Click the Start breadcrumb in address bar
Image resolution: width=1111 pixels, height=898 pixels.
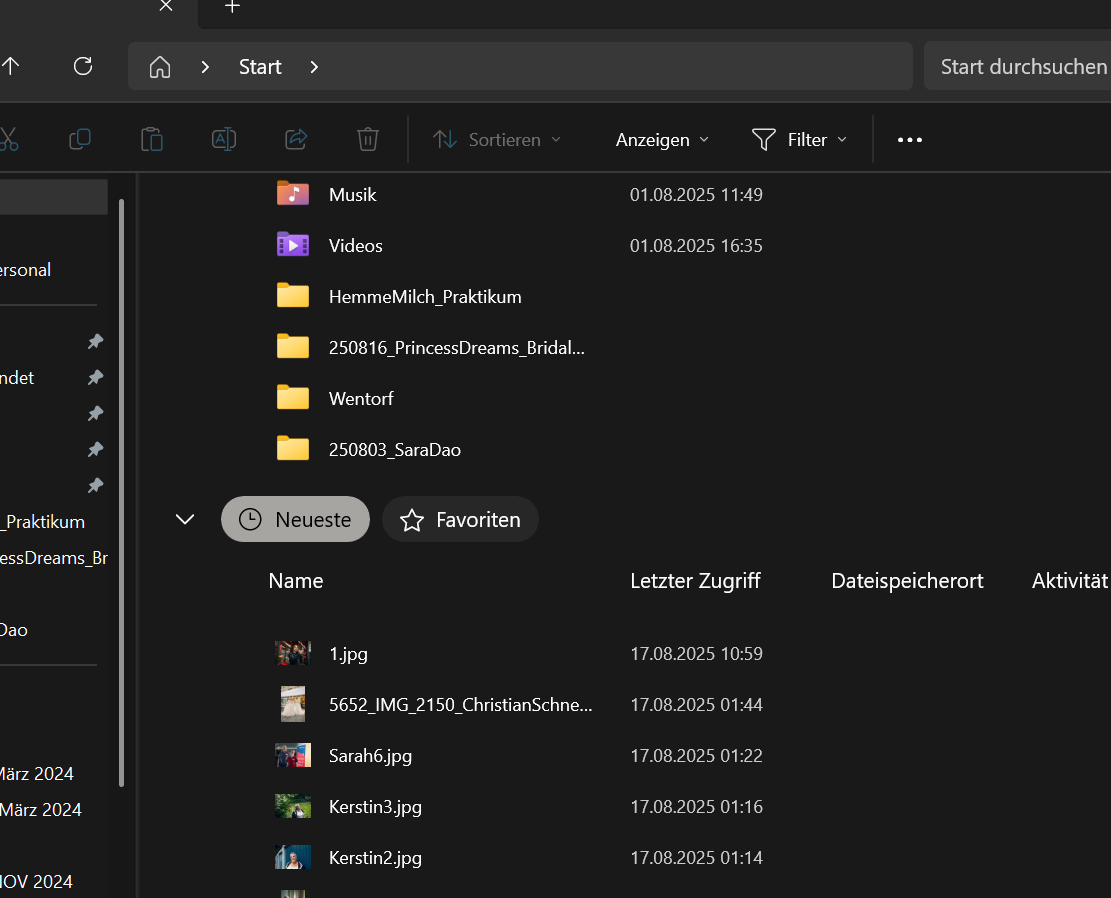coord(260,67)
